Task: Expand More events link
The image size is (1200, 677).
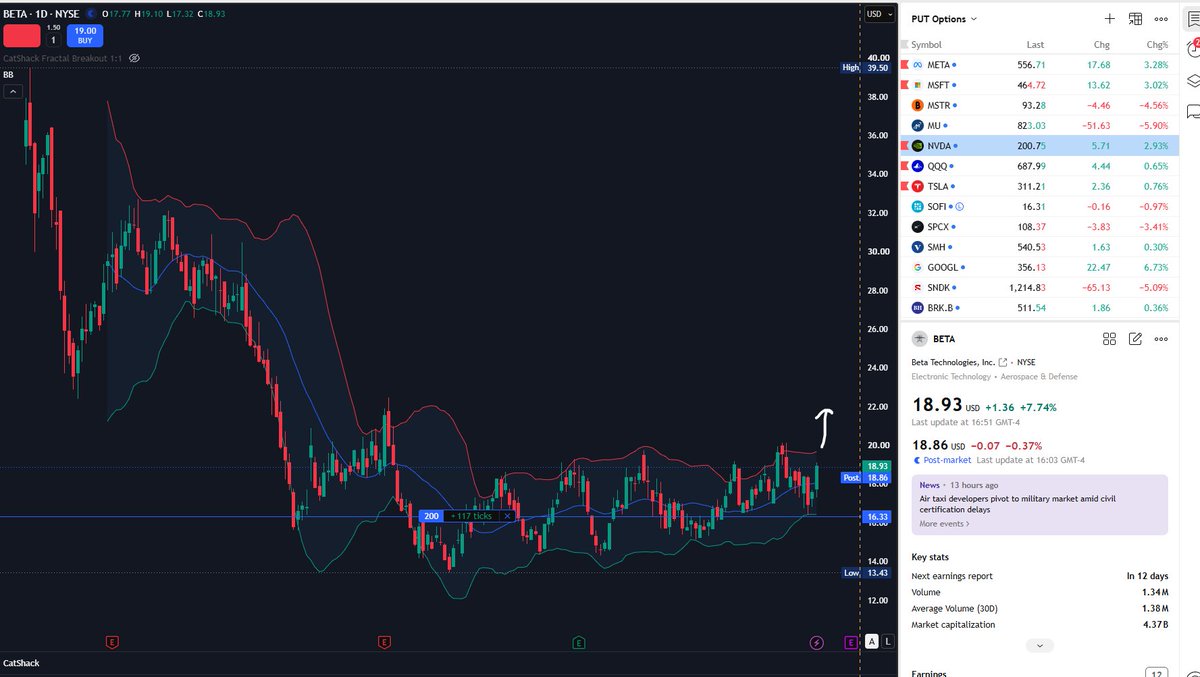Action: (x=944, y=524)
